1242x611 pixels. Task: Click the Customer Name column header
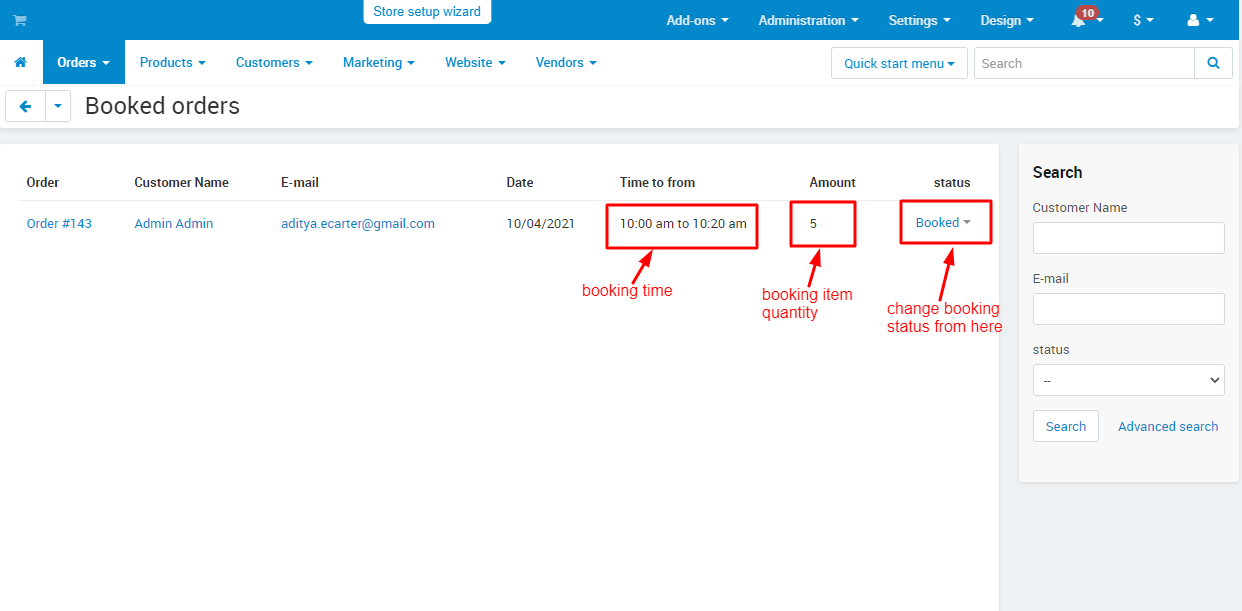182,182
